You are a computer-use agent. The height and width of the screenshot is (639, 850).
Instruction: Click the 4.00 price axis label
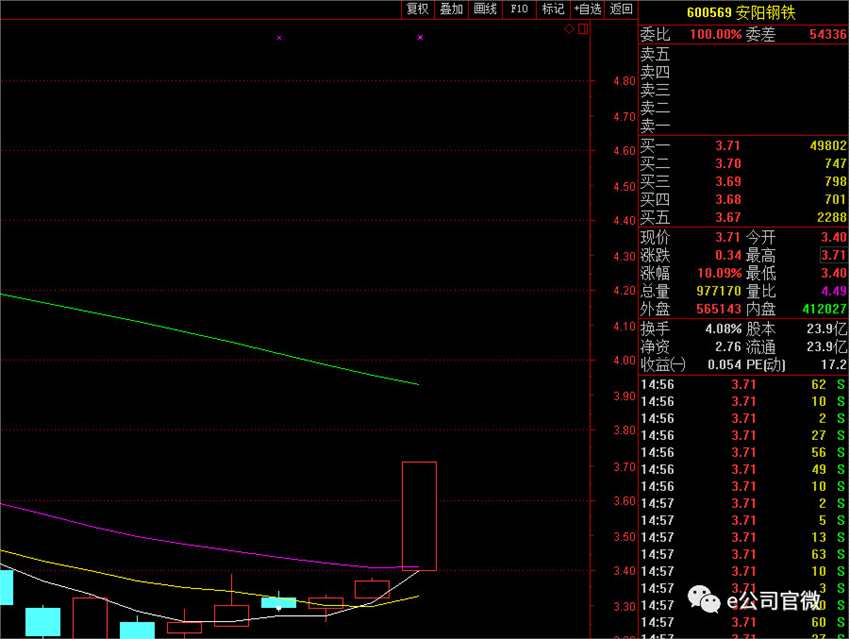624,360
